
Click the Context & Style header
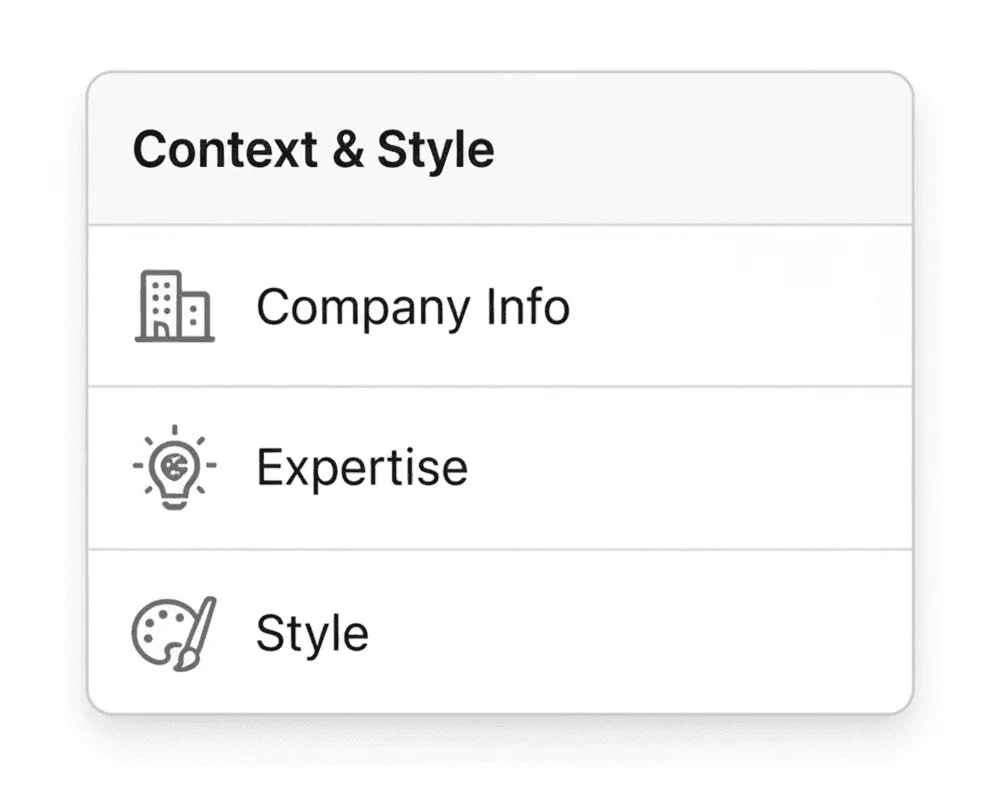pyautogui.click(x=314, y=148)
